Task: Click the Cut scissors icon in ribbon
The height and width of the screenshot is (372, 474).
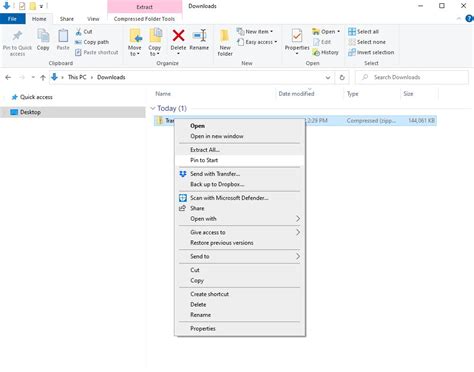Action: coord(78,32)
